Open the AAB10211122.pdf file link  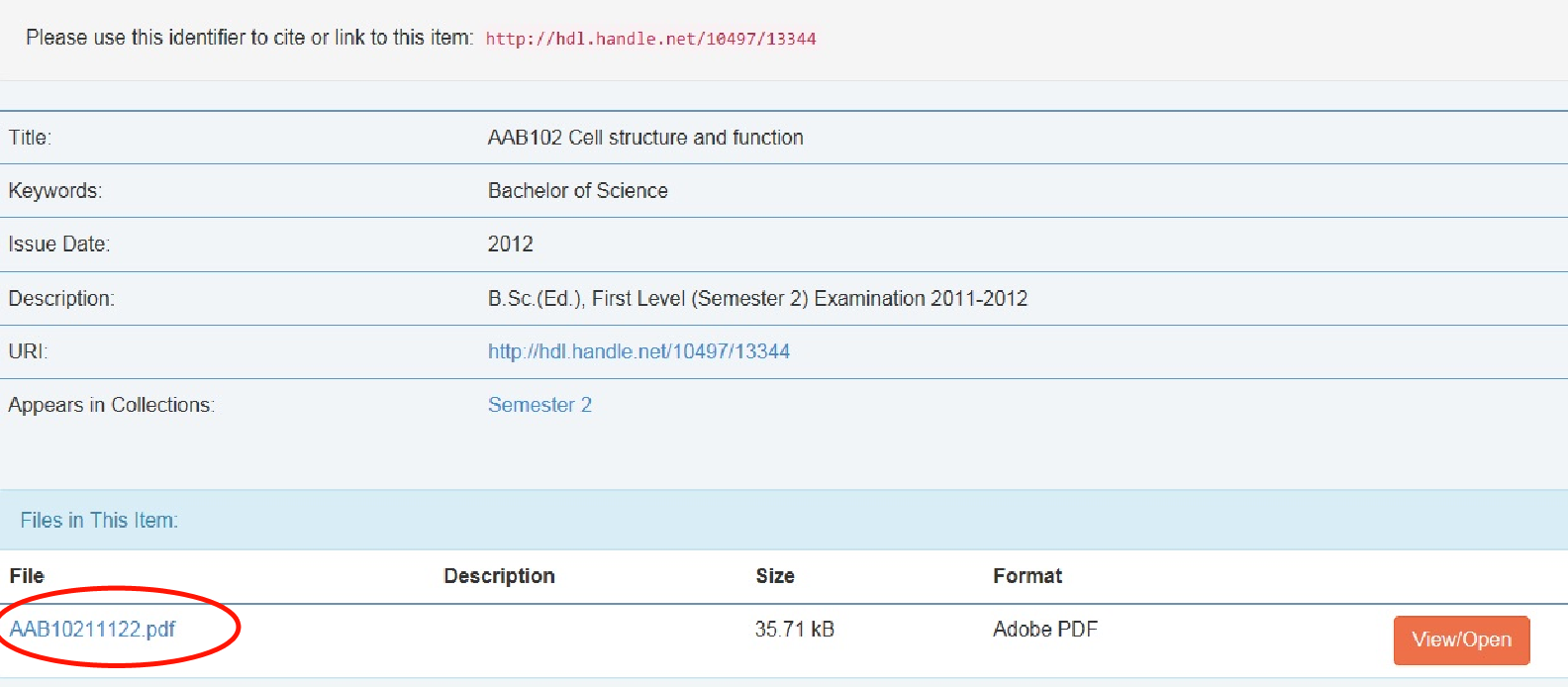[x=92, y=630]
